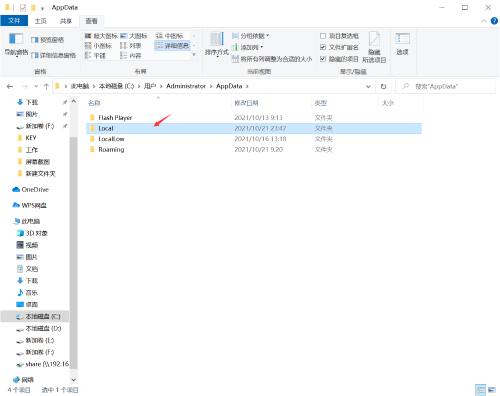Open 桌面 in the sidebar
The image size is (500, 396).
(27, 304)
